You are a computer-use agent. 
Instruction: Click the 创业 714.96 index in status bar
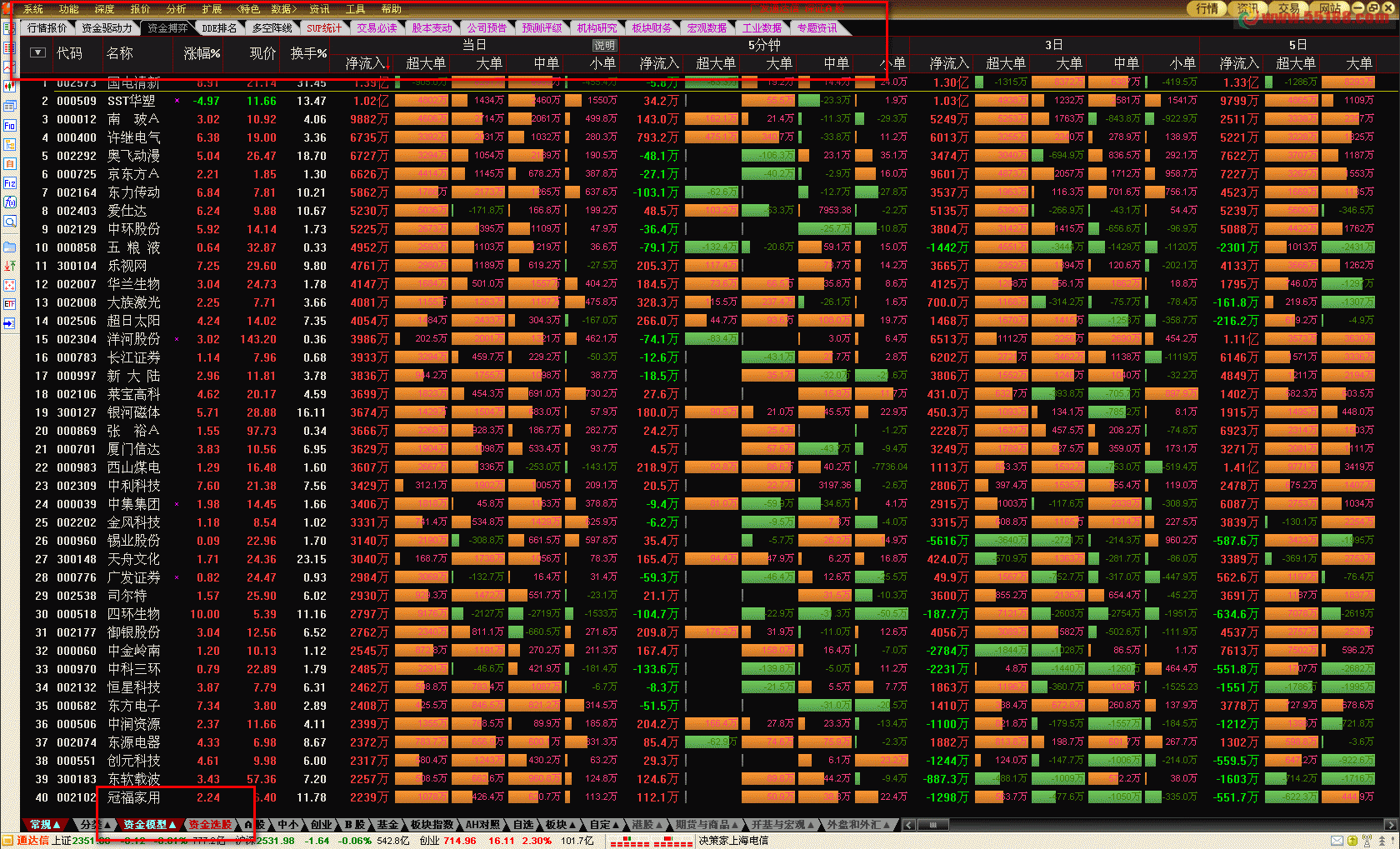click(x=448, y=841)
